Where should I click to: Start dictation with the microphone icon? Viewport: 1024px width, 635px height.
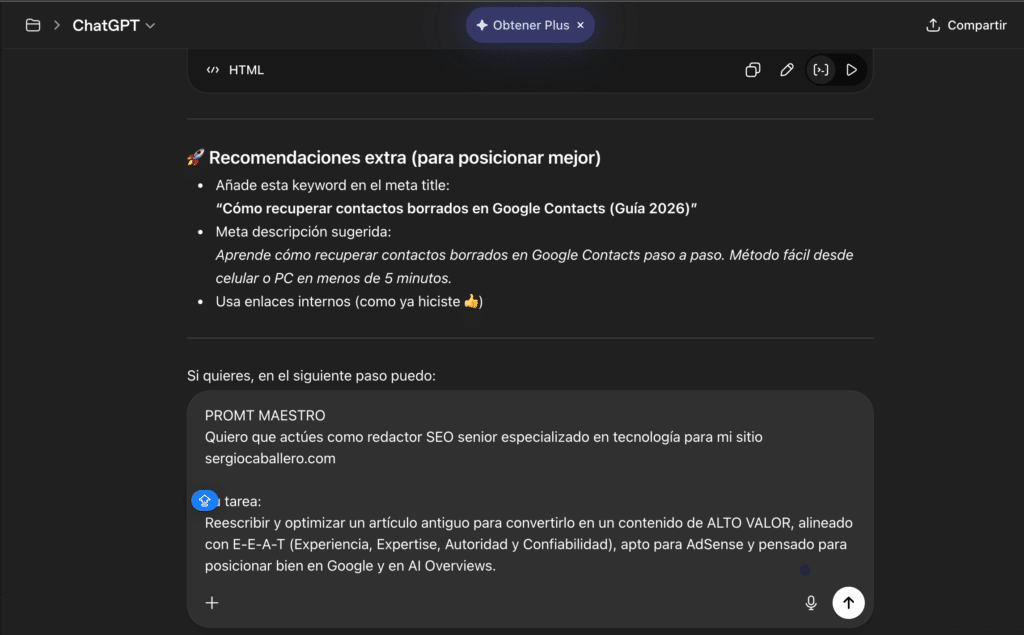(811, 602)
